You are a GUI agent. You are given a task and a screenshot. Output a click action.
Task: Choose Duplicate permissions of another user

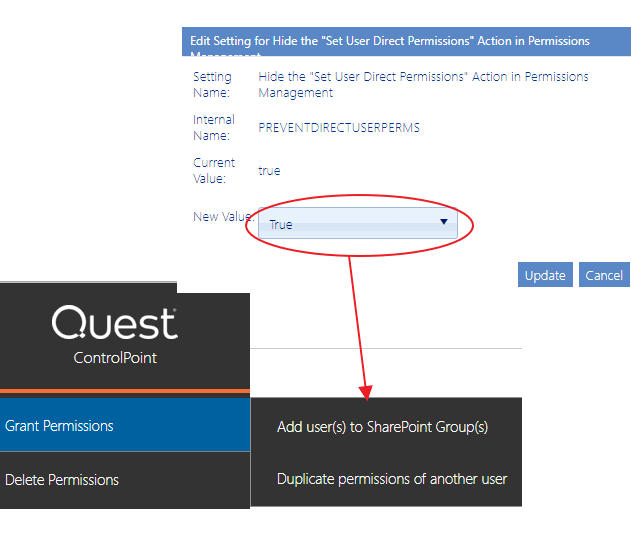pyautogui.click(x=392, y=479)
